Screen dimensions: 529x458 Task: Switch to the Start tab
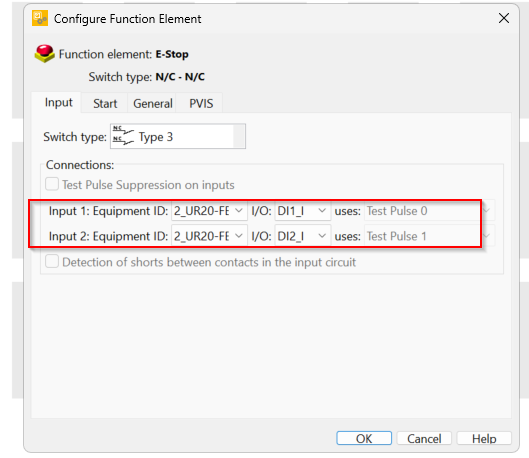point(105,103)
